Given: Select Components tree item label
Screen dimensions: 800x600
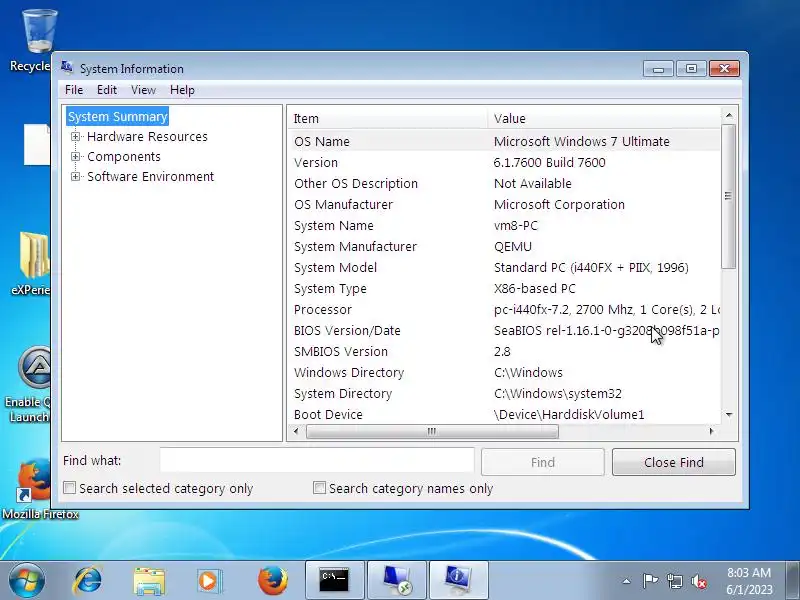Looking at the screenshot, I should click(x=124, y=156).
